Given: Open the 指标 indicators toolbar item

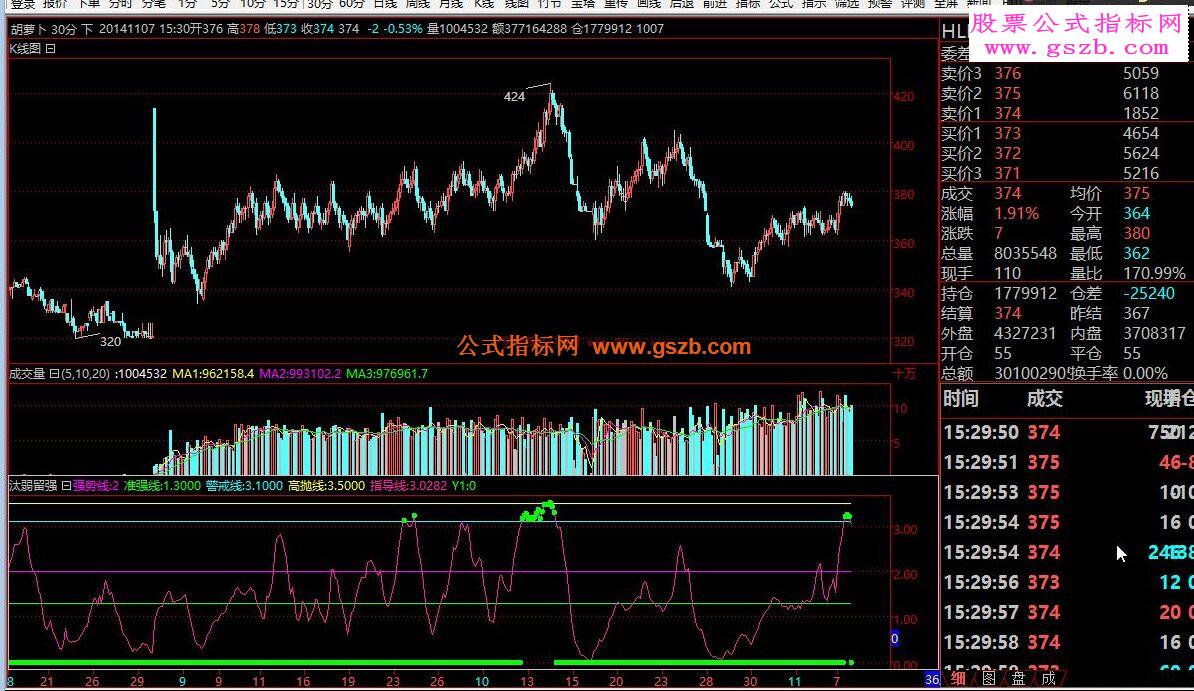Looking at the screenshot, I should point(748,4).
